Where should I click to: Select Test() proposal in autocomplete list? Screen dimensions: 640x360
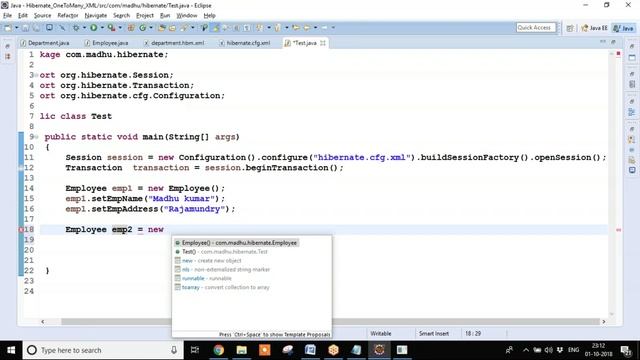[221, 252]
